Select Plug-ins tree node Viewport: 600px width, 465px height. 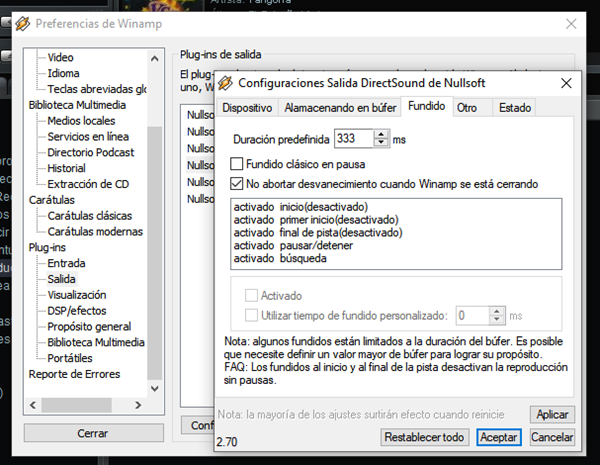point(47,247)
